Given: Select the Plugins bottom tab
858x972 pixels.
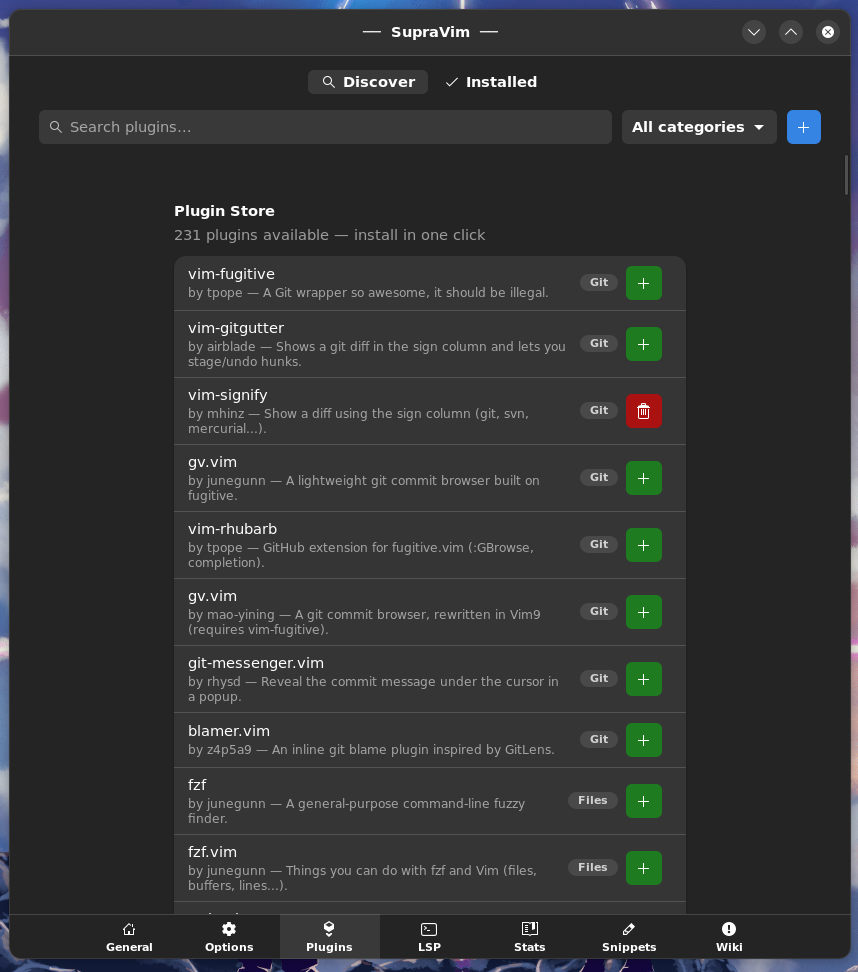Looking at the screenshot, I should (x=329, y=937).
